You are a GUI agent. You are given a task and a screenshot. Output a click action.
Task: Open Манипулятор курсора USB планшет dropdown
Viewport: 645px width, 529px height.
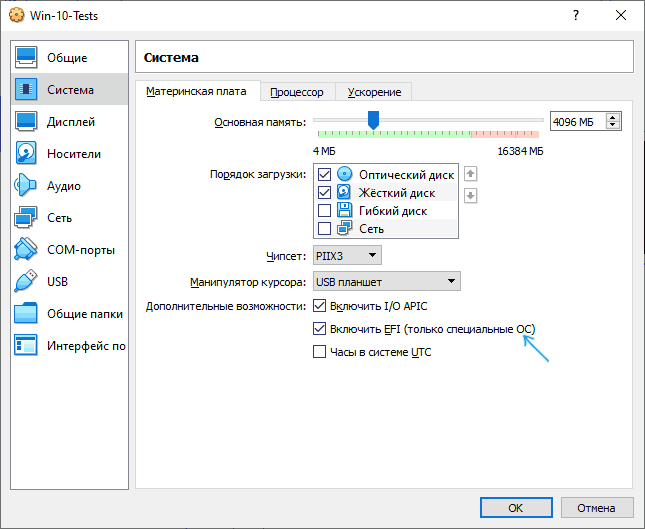click(x=387, y=281)
